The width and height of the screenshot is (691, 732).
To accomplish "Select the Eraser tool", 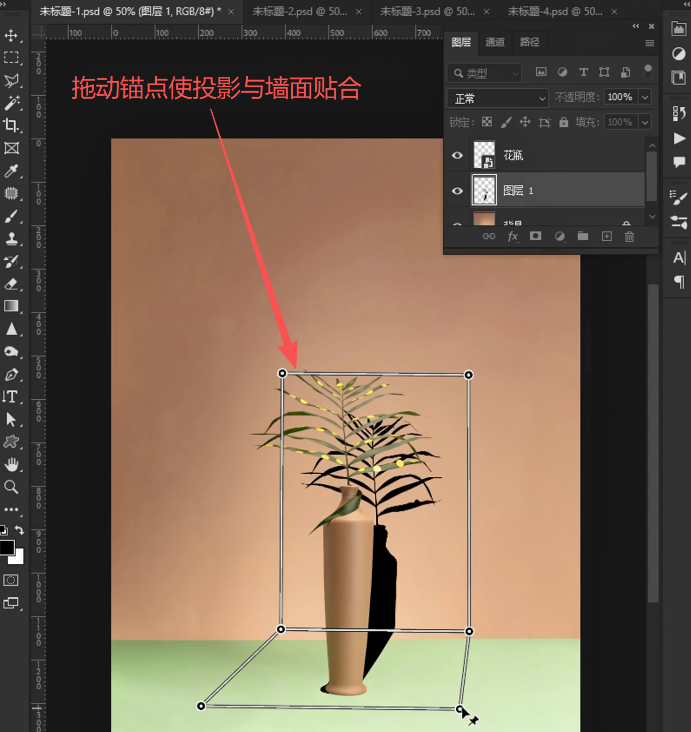I will [11, 284].
